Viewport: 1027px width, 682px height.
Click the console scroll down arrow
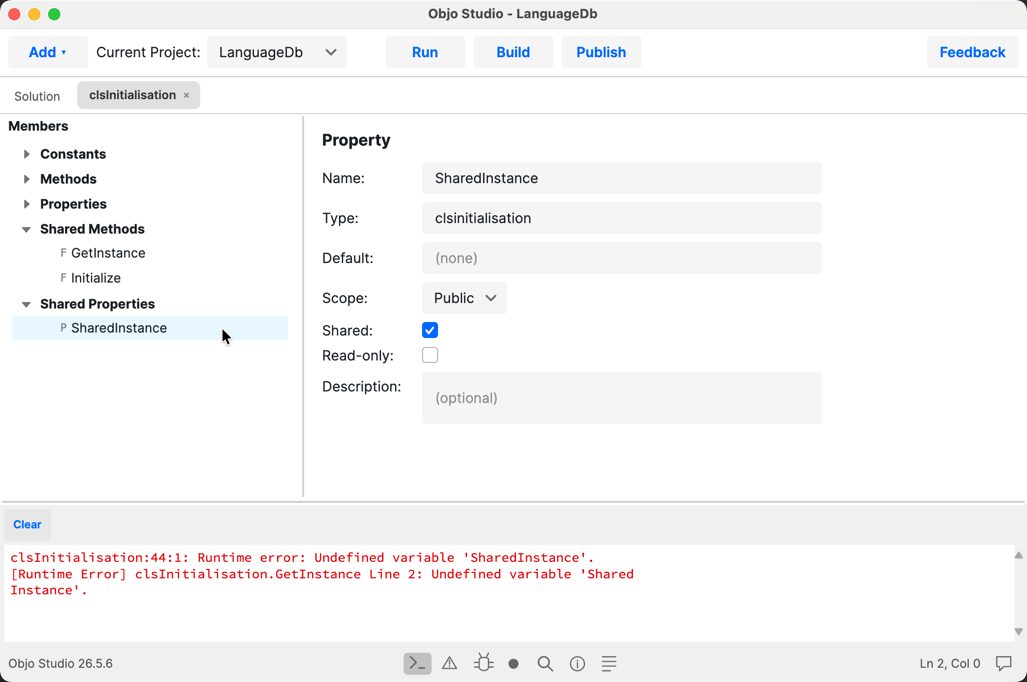click(x=1018, y=632)
